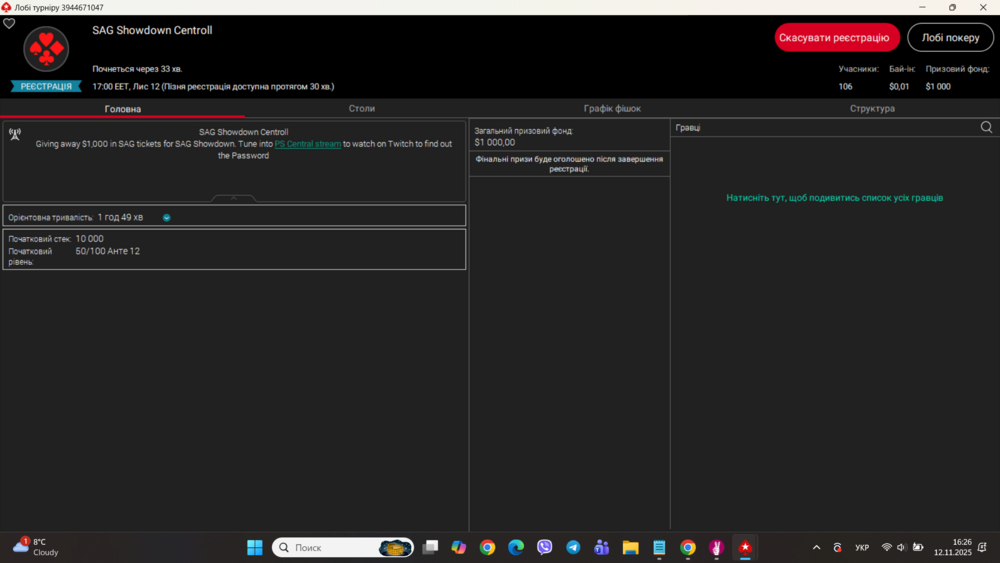Follow the PS Central stream link
The height and width of the screenshot is (563, 1000).
pos(307,144)
